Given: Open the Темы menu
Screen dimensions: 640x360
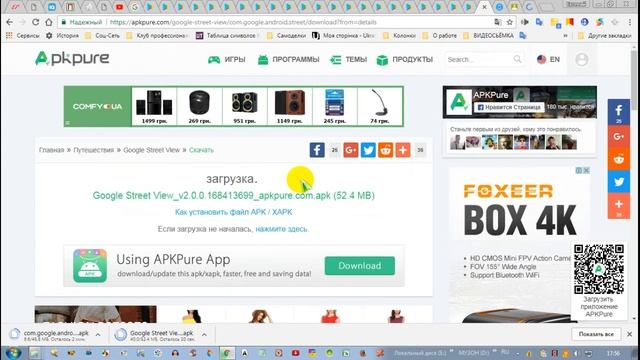Looking at the screenshot, I should point(349,60).
